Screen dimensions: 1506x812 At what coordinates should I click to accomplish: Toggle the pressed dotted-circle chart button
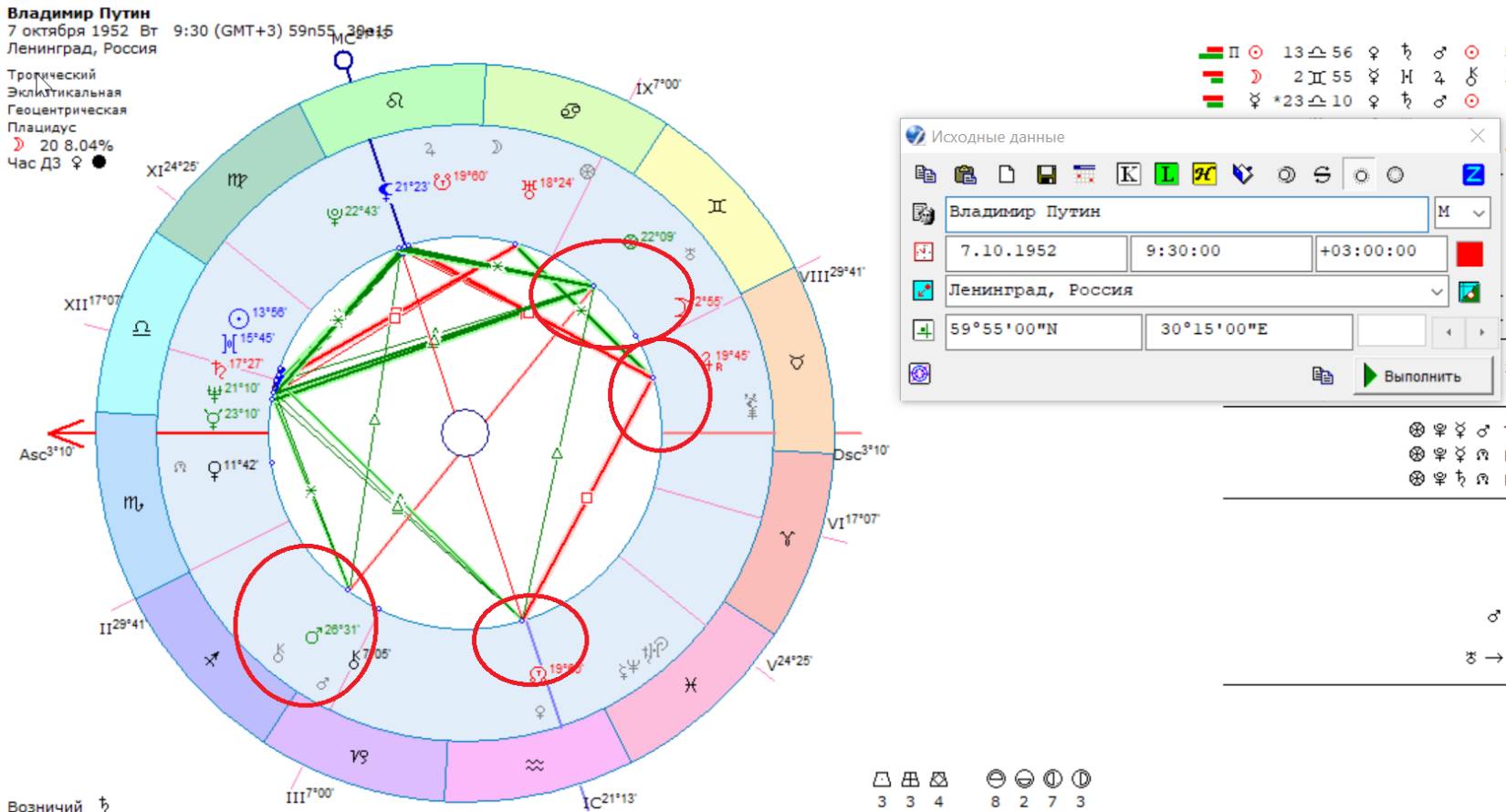(x=1360, y=175)
